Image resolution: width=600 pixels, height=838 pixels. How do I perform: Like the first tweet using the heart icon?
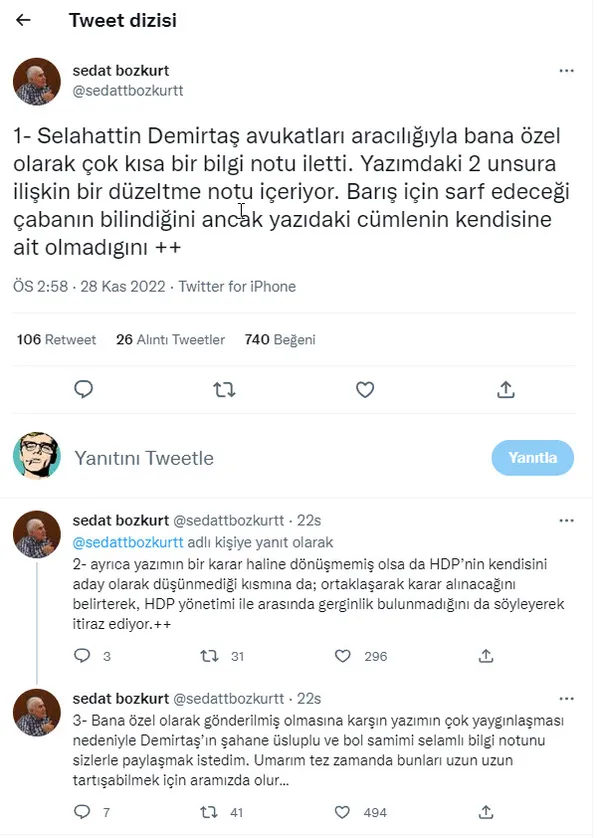click(365, 389)
